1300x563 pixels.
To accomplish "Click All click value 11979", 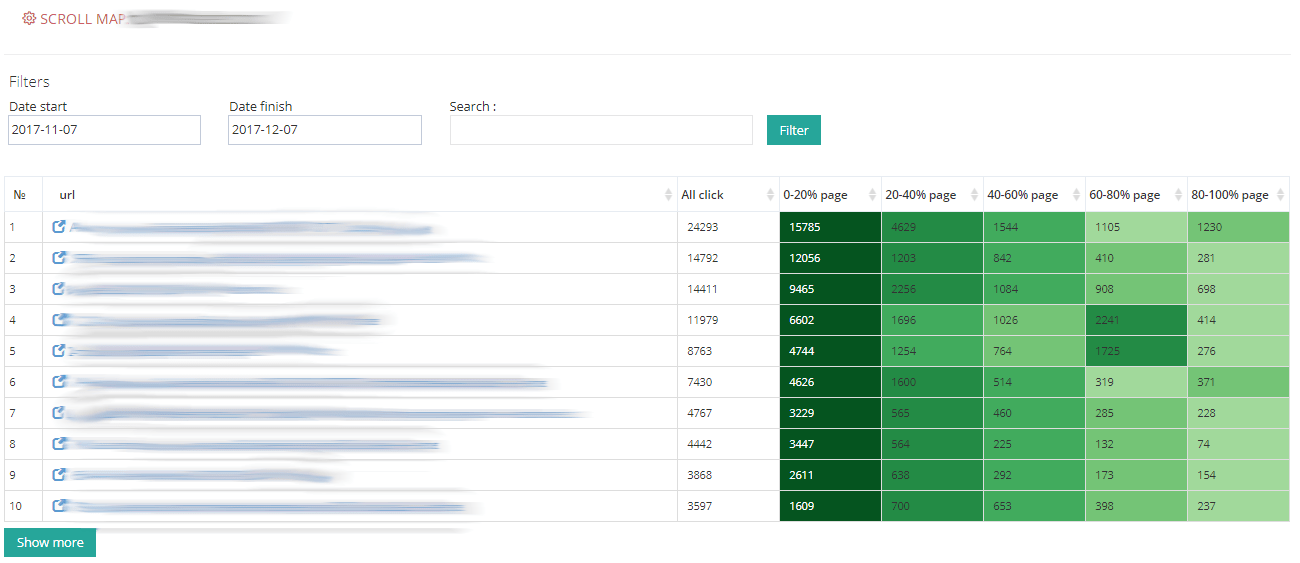I will coord(703,320).
